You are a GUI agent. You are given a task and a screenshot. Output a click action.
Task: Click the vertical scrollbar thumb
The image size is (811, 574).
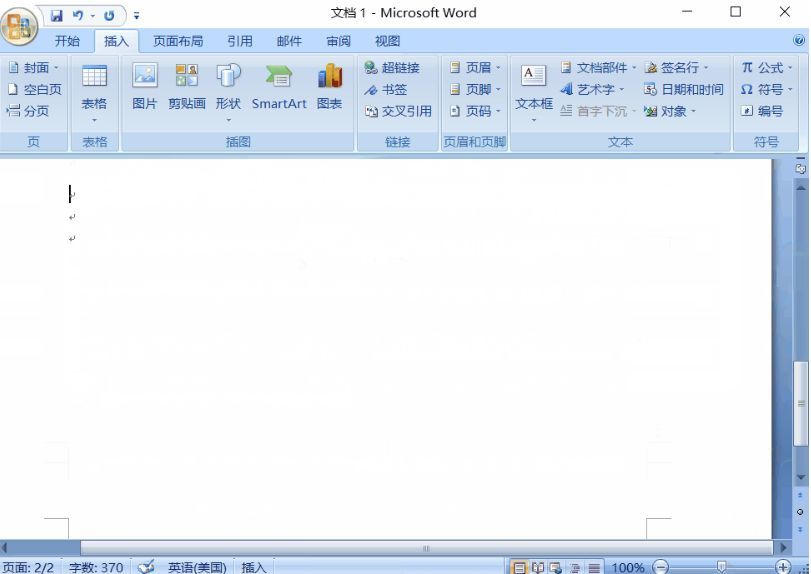[x=801, y=403]
